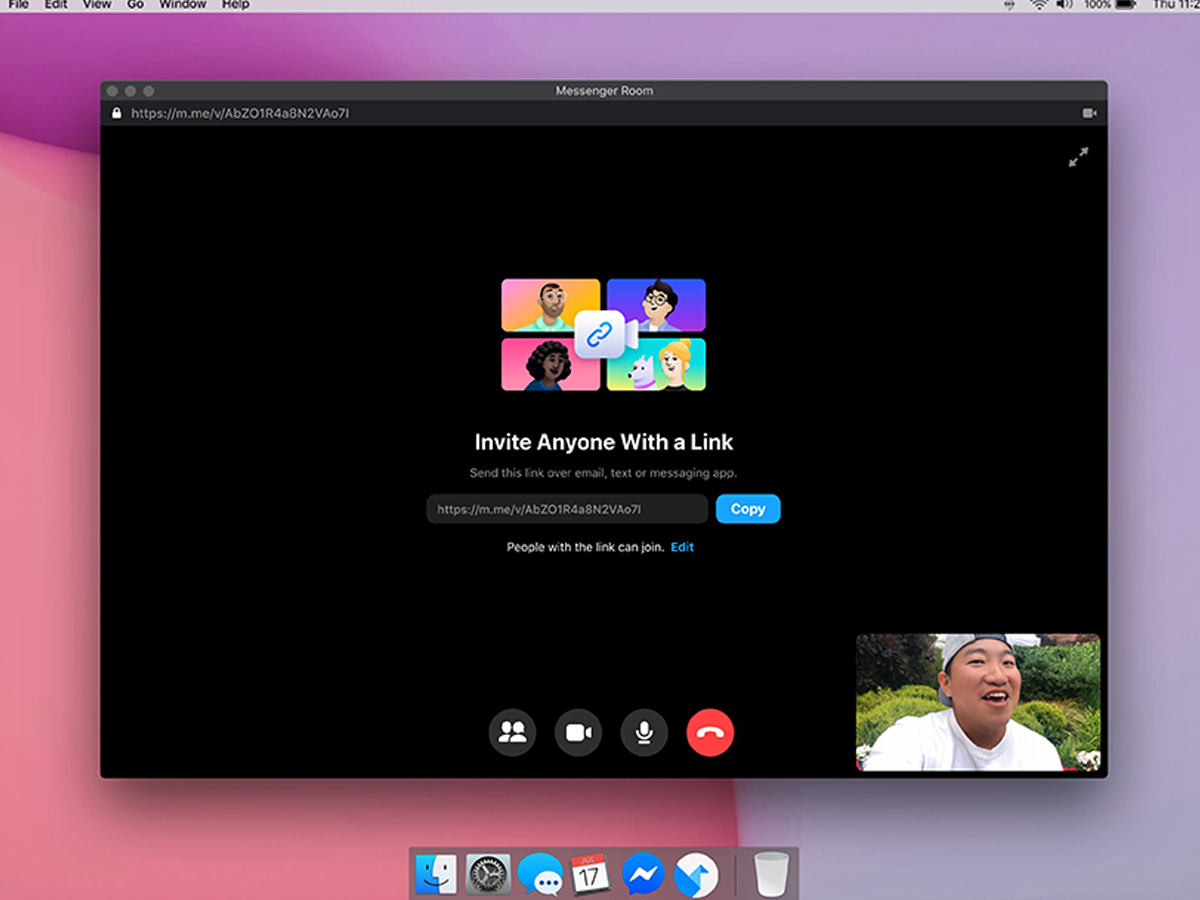Click "People with the link can join." text
This screenshot has width=1200, height=900.
pos(585,547)
